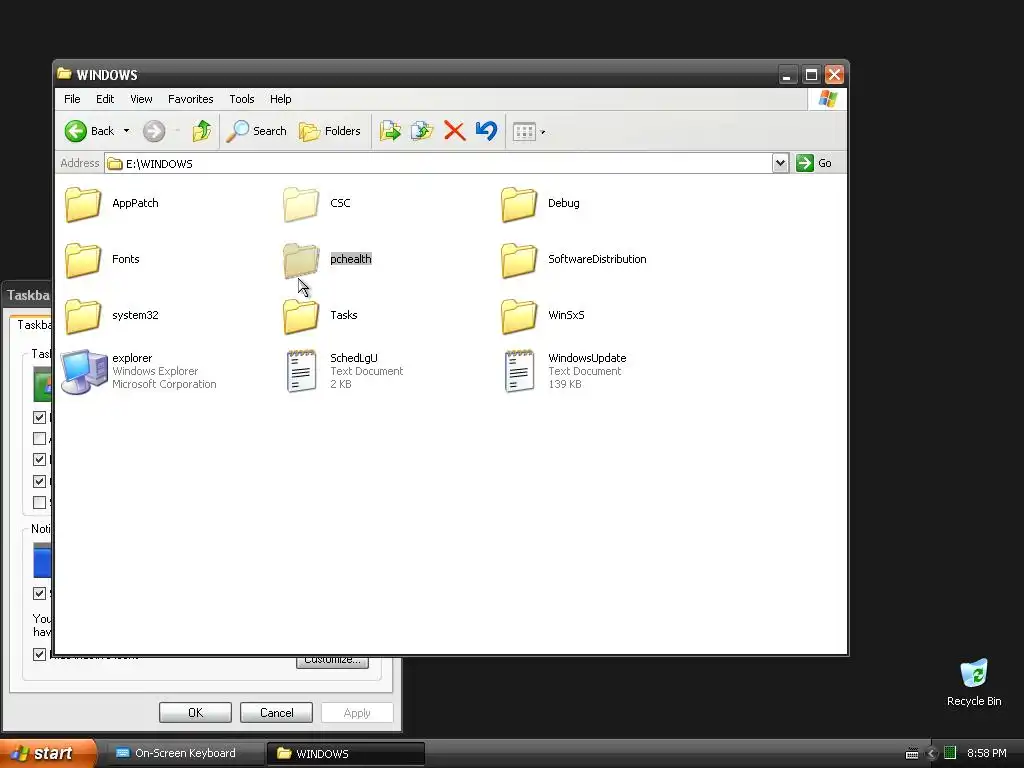Screen dimensions: 1024x768
Task: Click the SoftwareDistribution folder name
Action: tap(597, 259)
